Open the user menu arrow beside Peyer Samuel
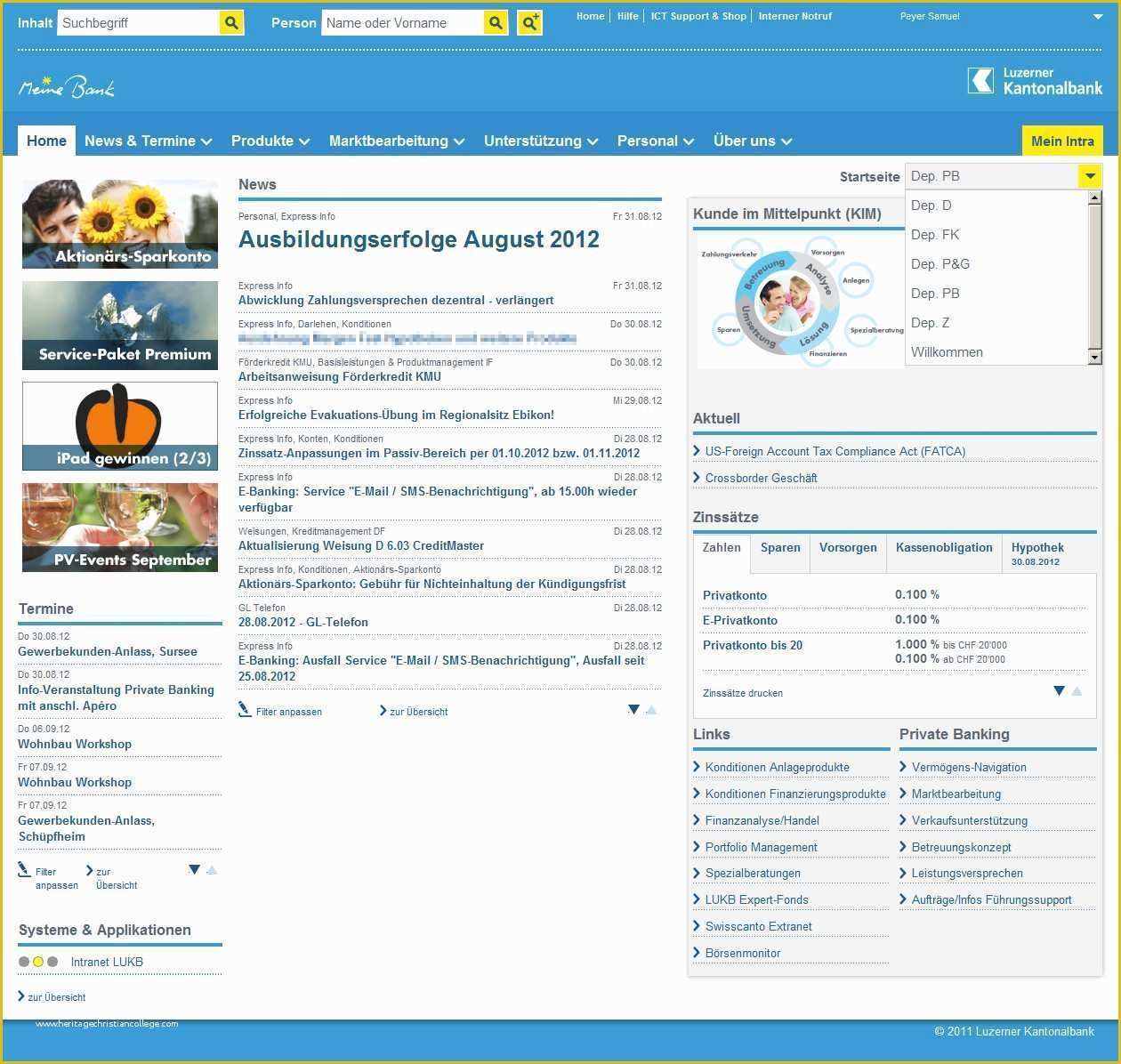The width and height of the screenshot is (1121, 1064). pos(1098,16)
